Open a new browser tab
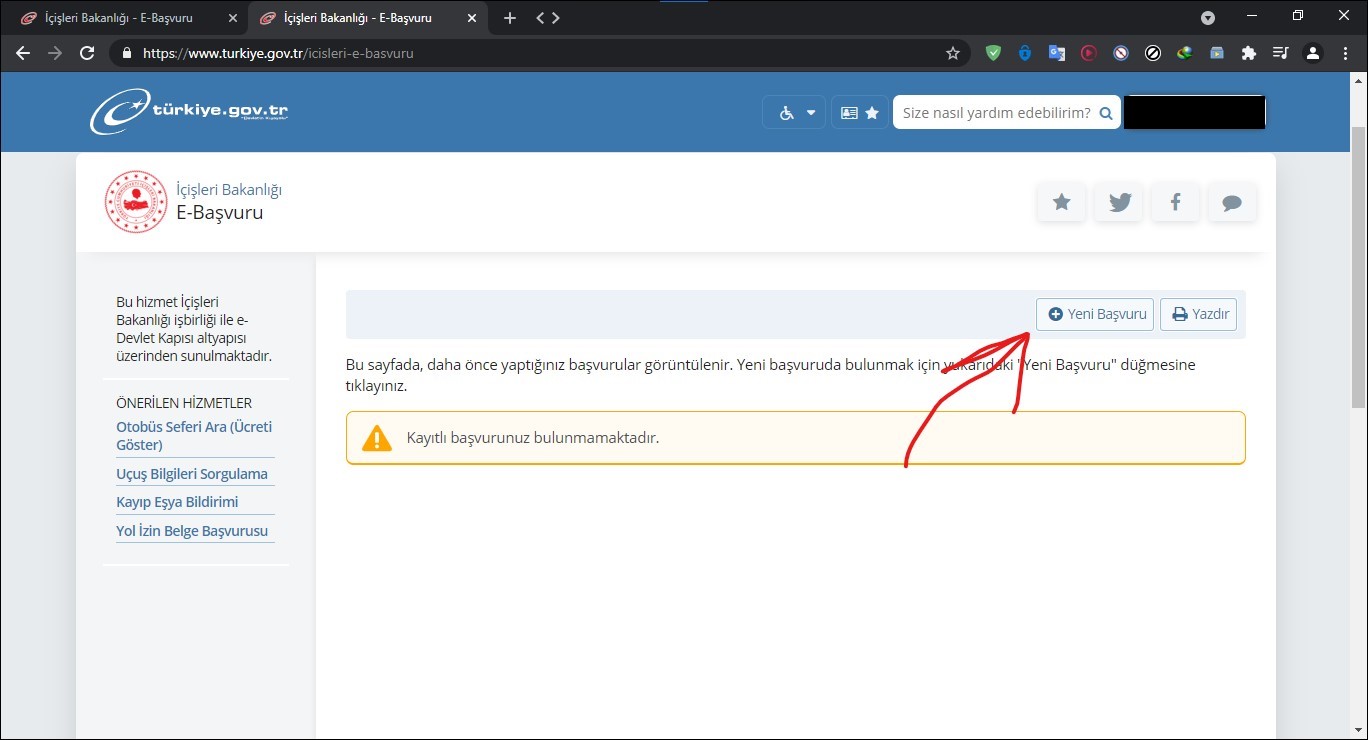This screenshot has width=1368, height=740. [509, 18]
